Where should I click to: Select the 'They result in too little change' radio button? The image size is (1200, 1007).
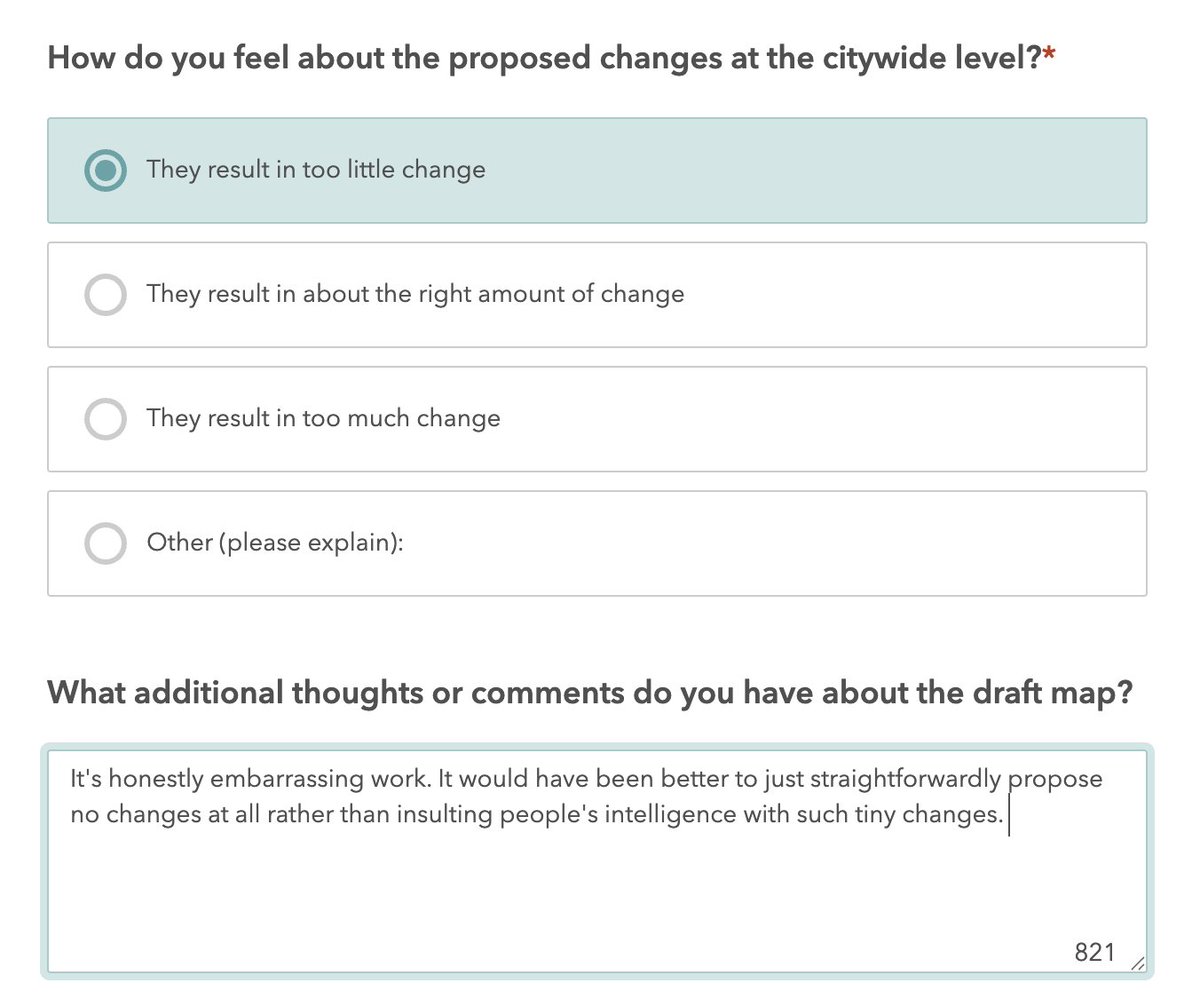[105, 170]
